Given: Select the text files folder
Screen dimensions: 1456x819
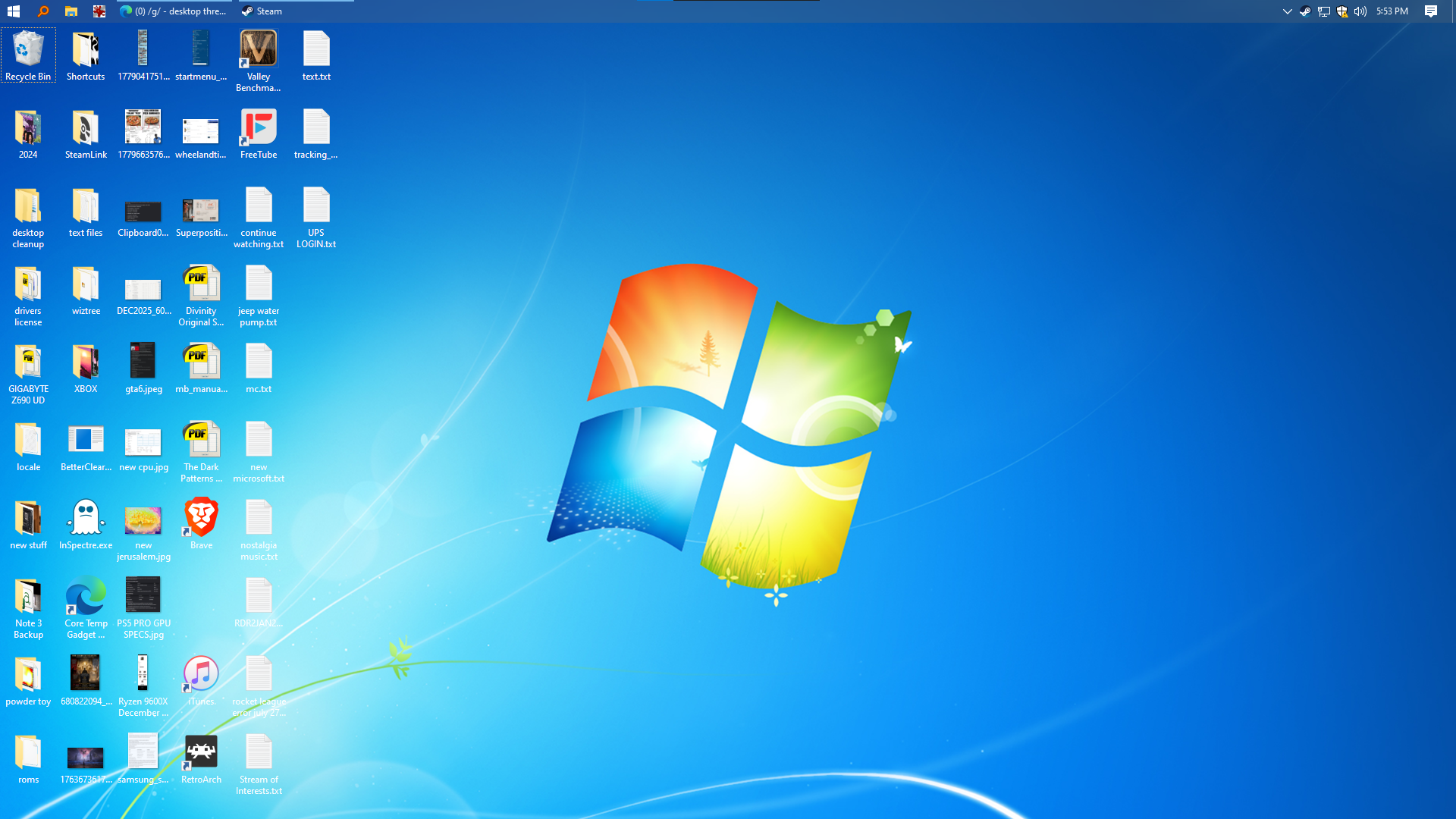Looking at the screenshot, I should [x=86, y=212].
